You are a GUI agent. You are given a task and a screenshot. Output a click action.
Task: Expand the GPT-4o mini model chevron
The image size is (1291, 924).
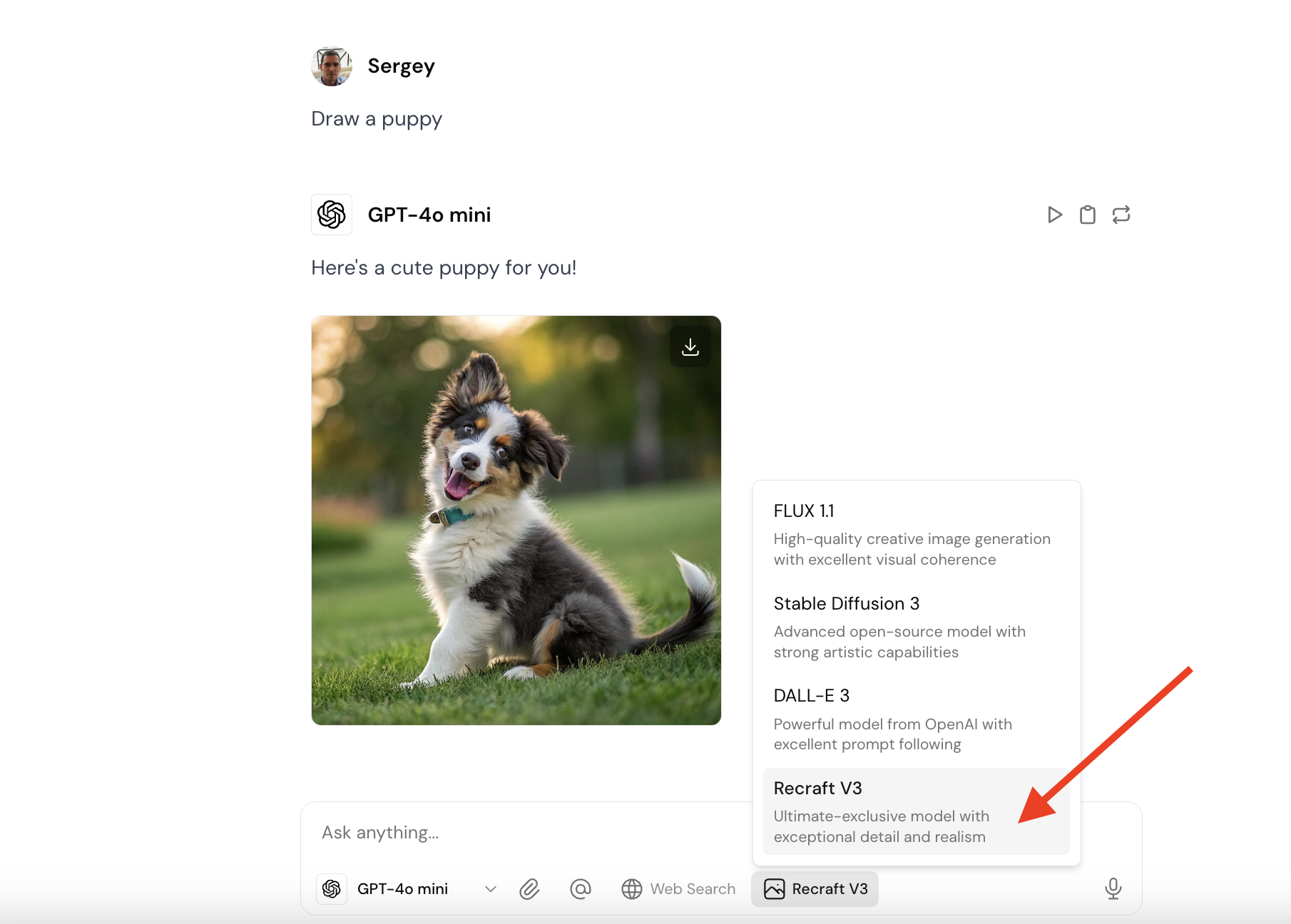click(490, 889)
